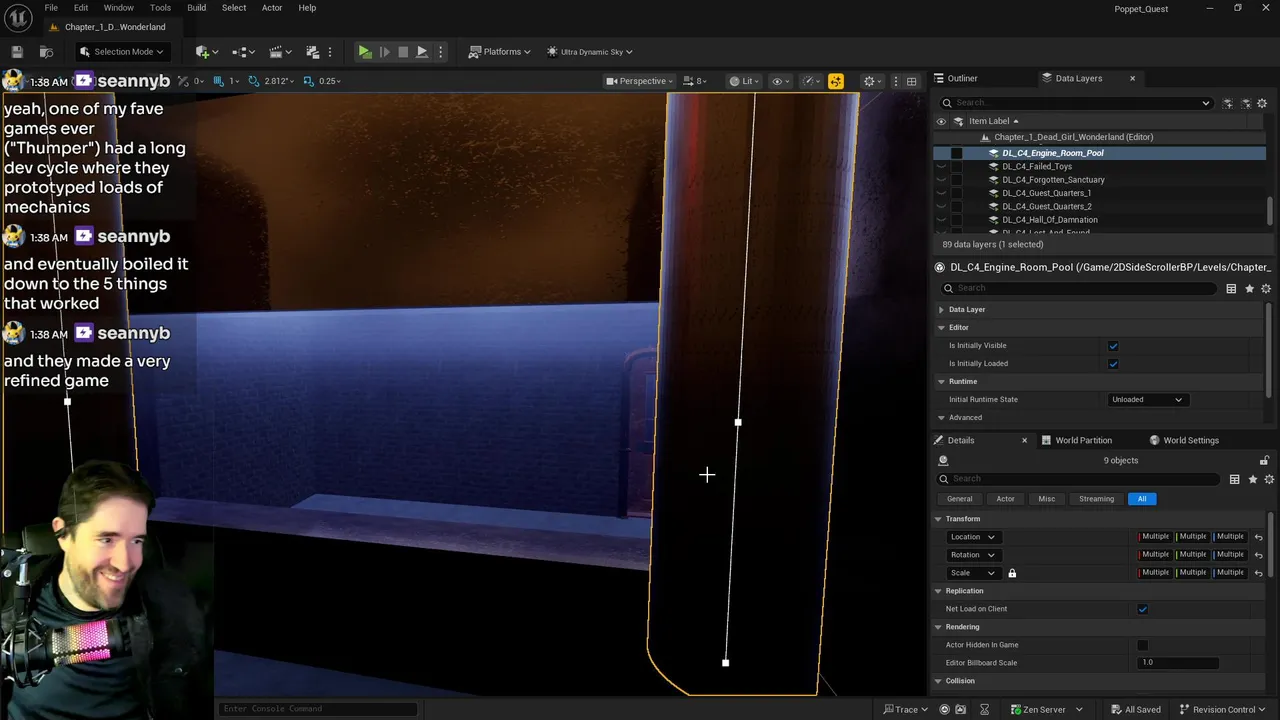Open Data Layers panel settings gear
1280x720 pixels.
tap(1262, 103)
